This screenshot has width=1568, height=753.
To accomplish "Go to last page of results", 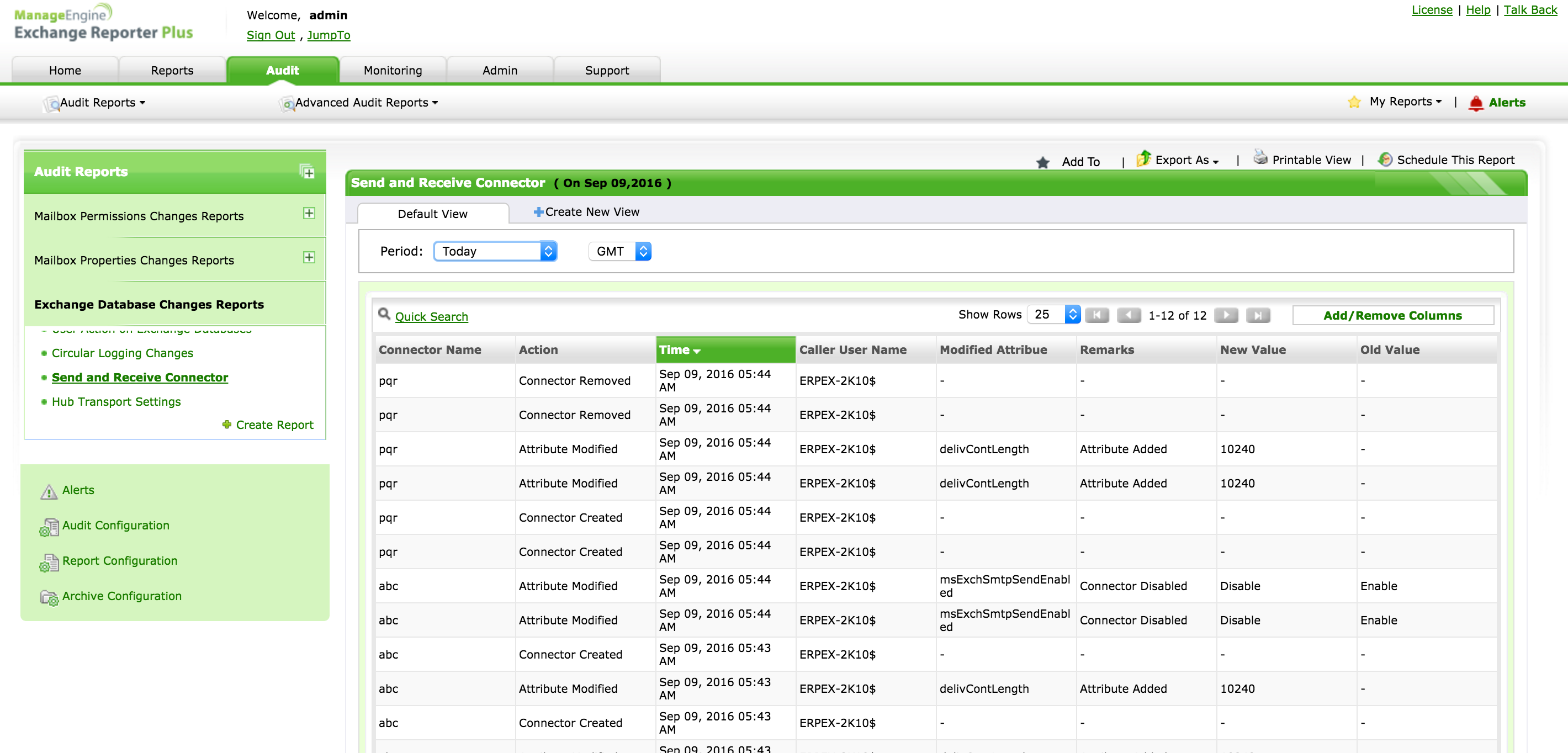I will pos(1258,315).
